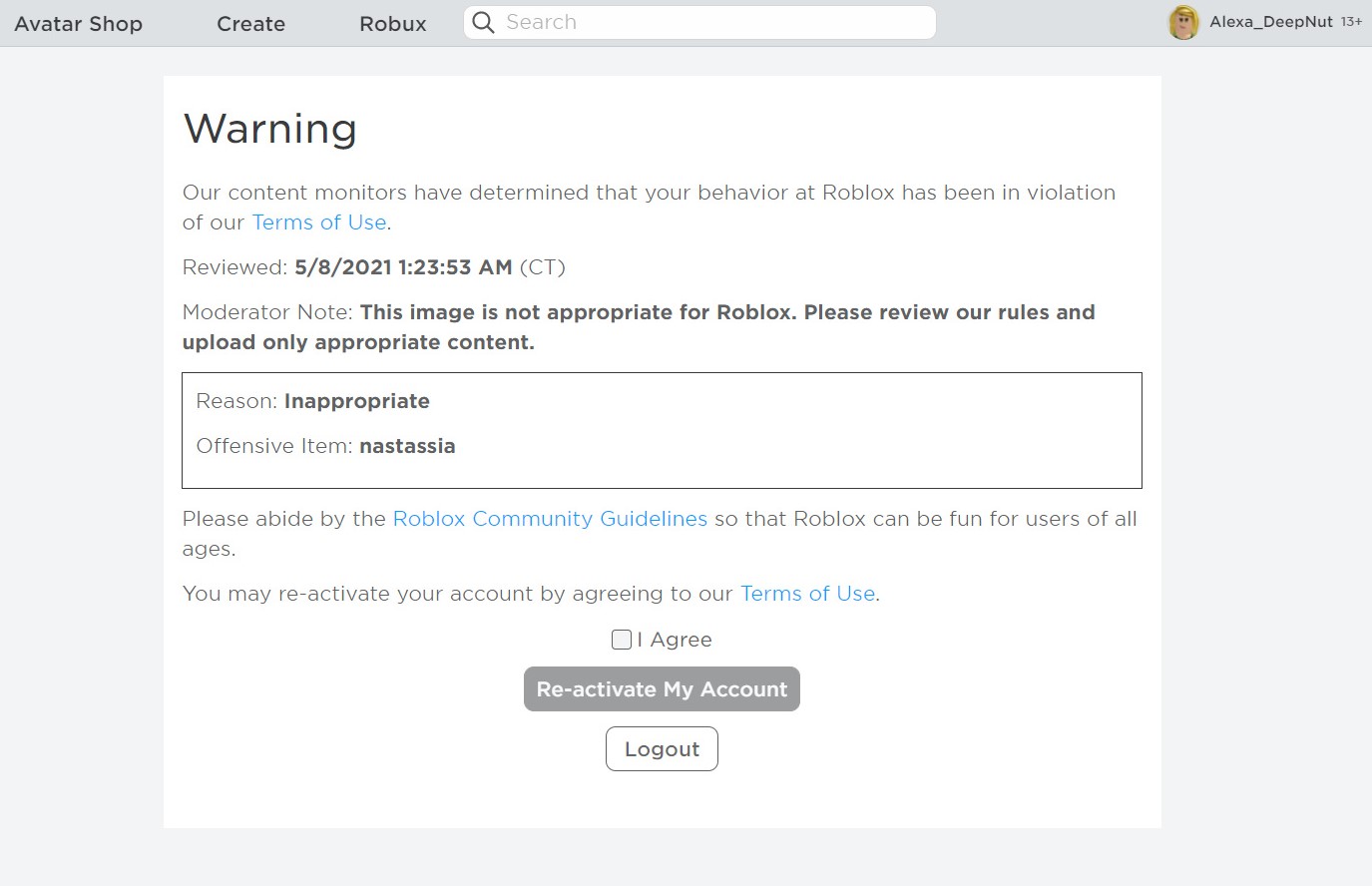Image resolution: width=1372 pixels, height=886 pixels.
Task: Select the Warning heading text
Action: (x=270, y=129)
